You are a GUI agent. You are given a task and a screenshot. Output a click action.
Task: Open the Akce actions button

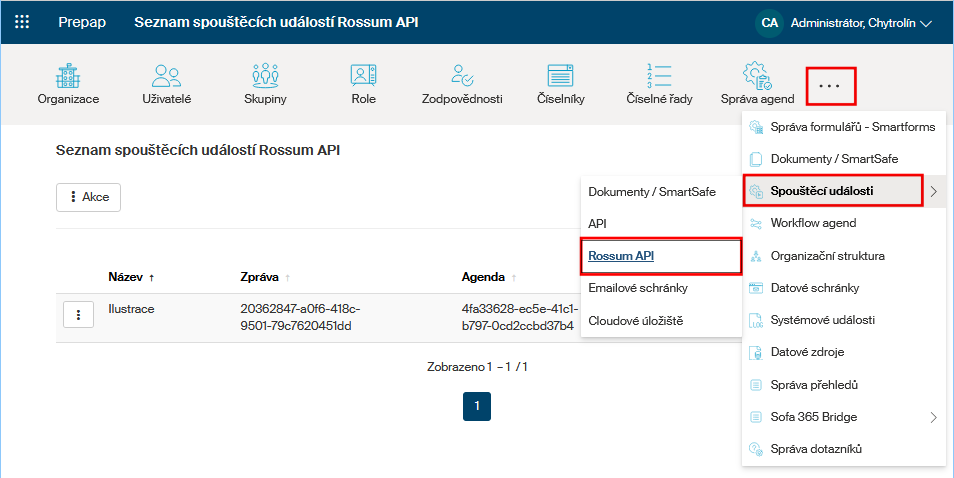point(88,197)
